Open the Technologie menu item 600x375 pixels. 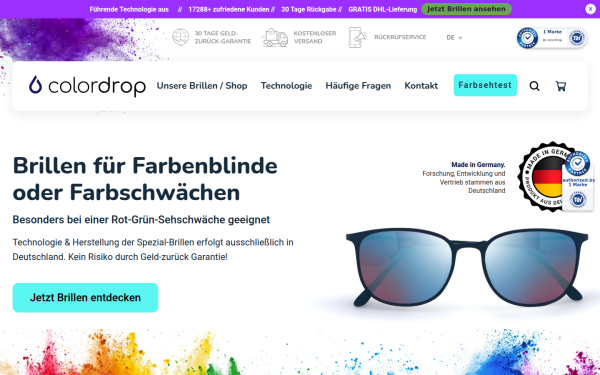coord(286,86)
